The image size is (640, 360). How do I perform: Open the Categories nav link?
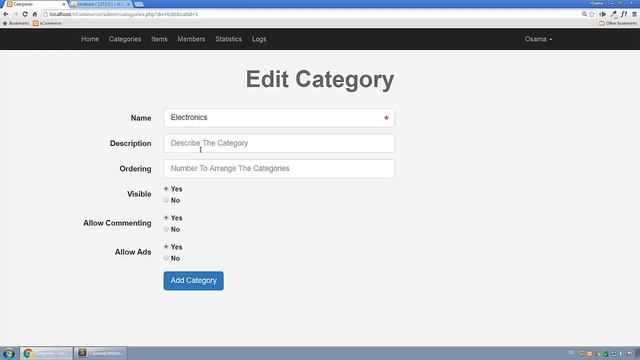125,39
